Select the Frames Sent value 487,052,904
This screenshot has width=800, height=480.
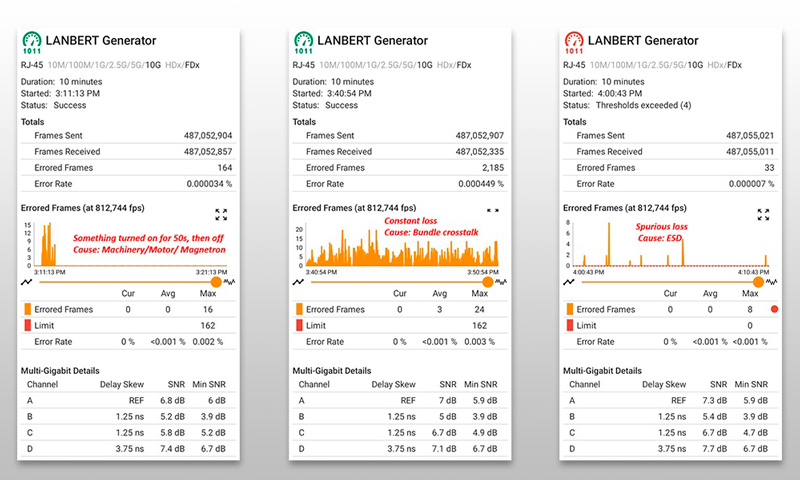point(208,136)
